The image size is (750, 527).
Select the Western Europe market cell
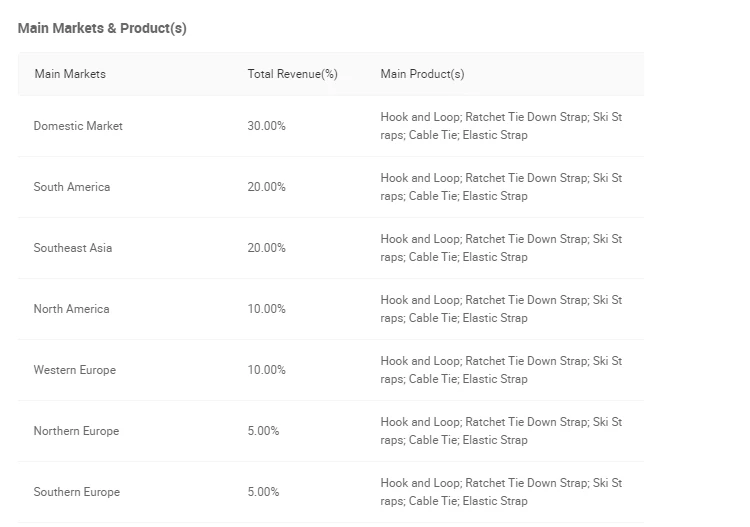(75, 370)
